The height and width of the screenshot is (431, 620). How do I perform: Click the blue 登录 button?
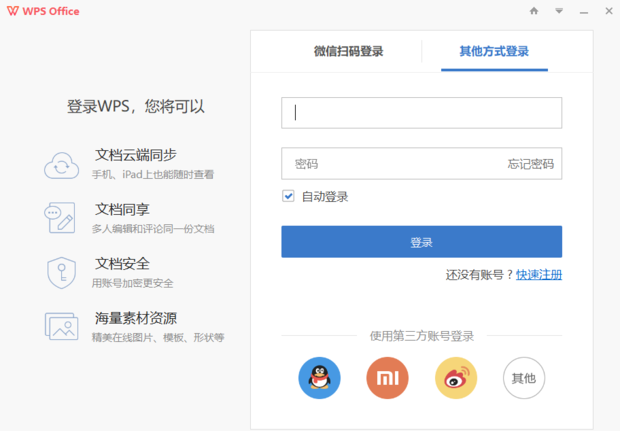(422, 242)
